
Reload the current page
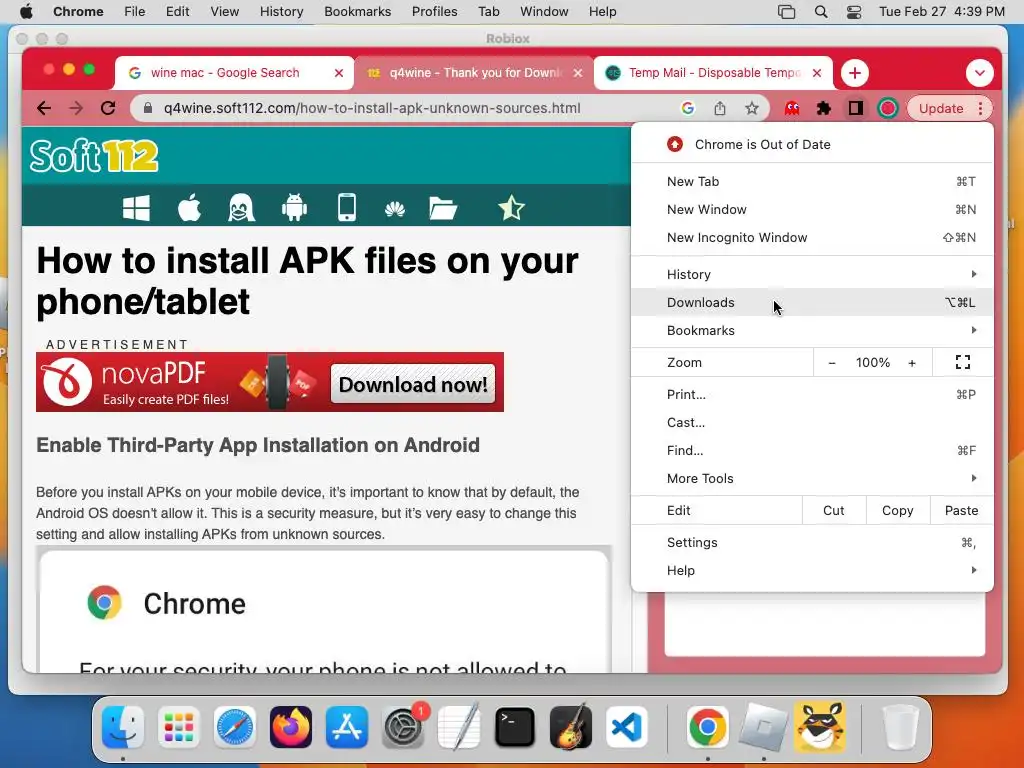[108, 108]
